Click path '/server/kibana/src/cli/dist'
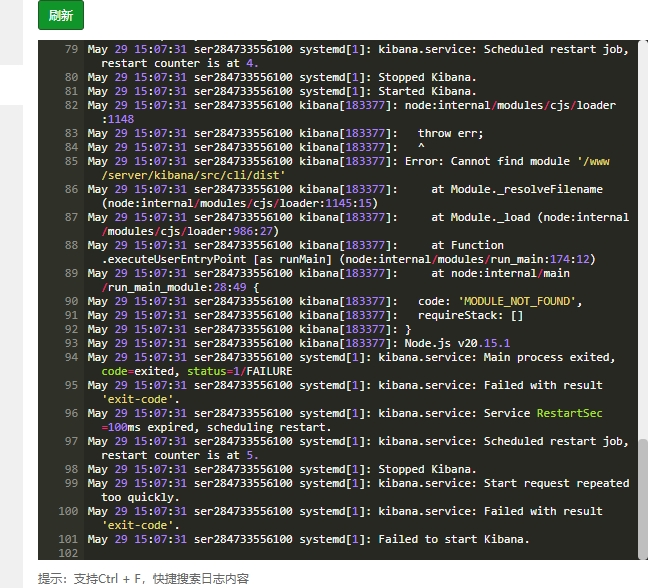Image resolution: width=661 pixels, height=588 pixels. tap(193, 175)
